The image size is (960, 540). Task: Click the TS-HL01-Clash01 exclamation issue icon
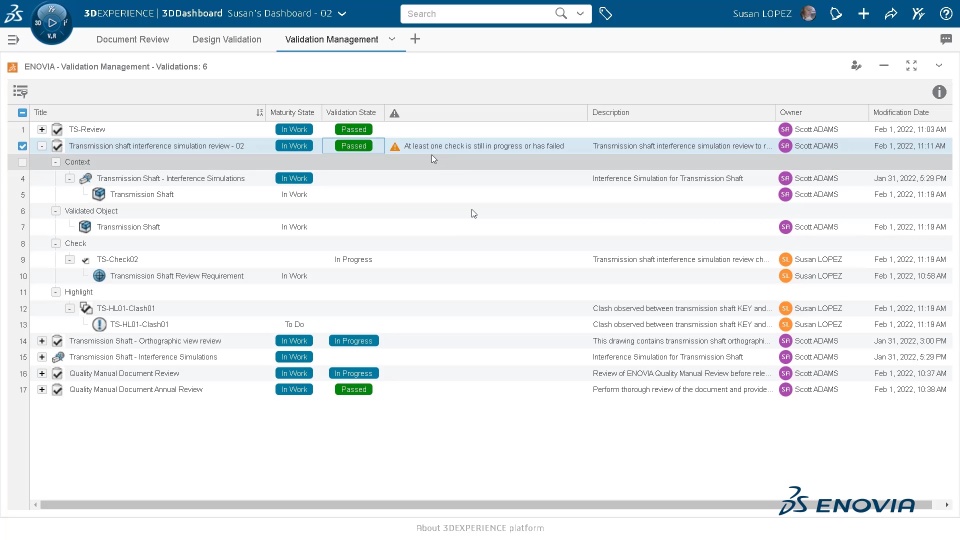99,324
